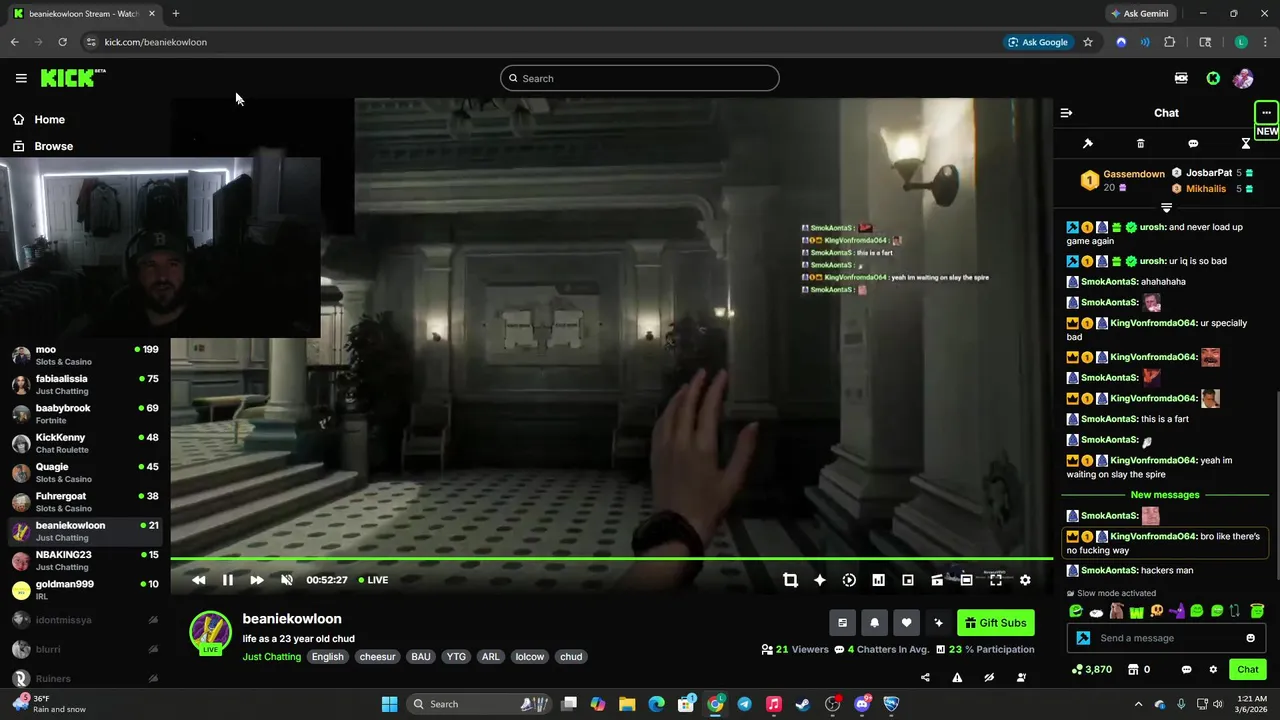Click the hourglass slow-mode icon
Image resolution: width=1280 pixels, height=720 pixels.
click(x=1246, y=144)
